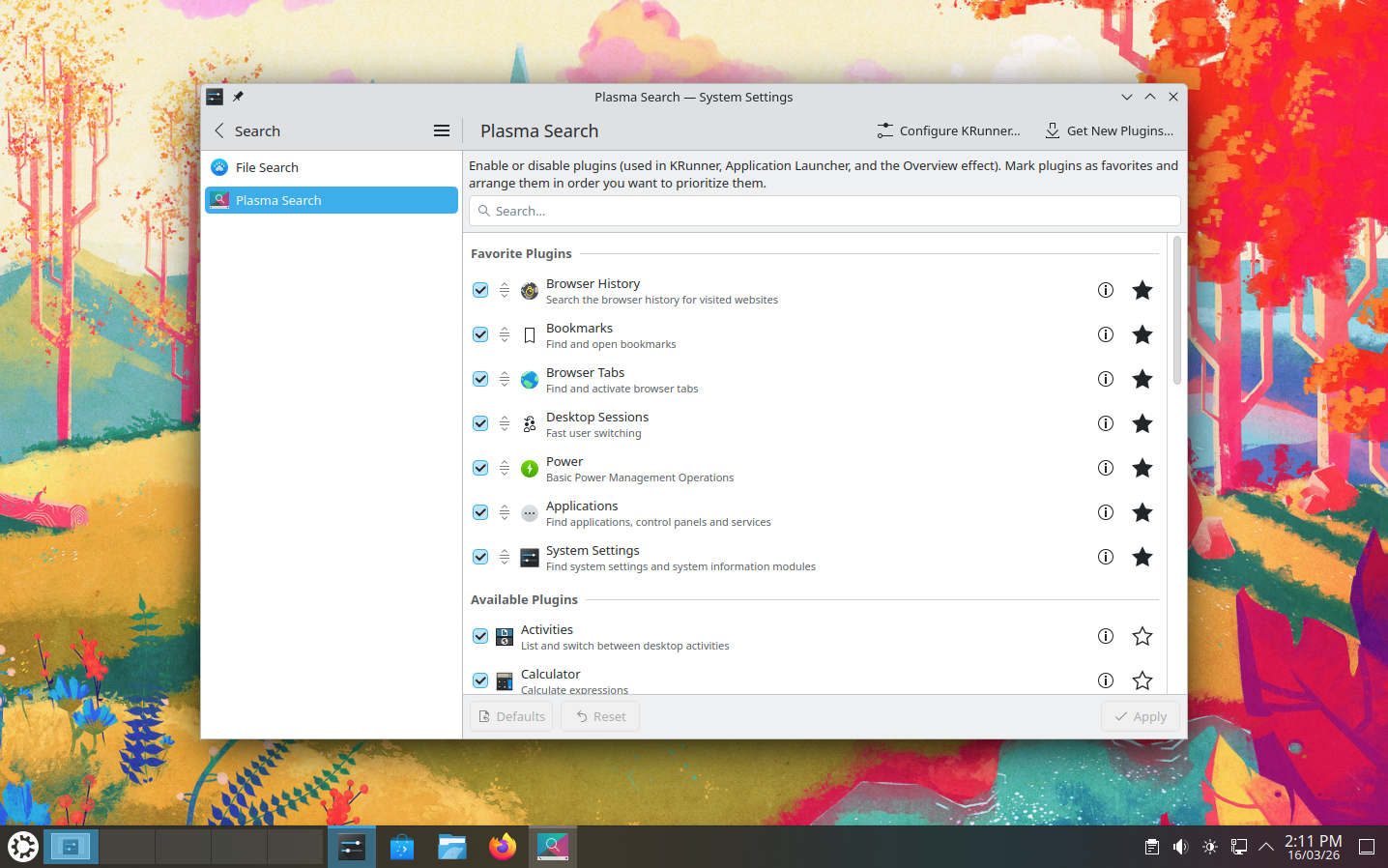Click the reorder handle for Browser History
1388x868 pixels.
tap(505, 290)
